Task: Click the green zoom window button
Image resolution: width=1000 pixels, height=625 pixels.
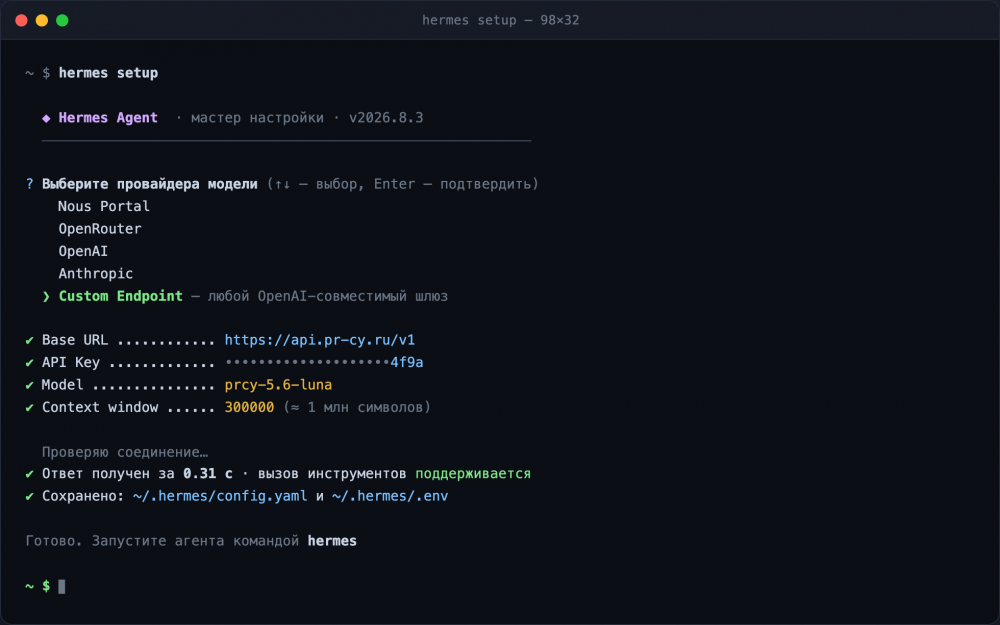Action: (x=62, y=20)
